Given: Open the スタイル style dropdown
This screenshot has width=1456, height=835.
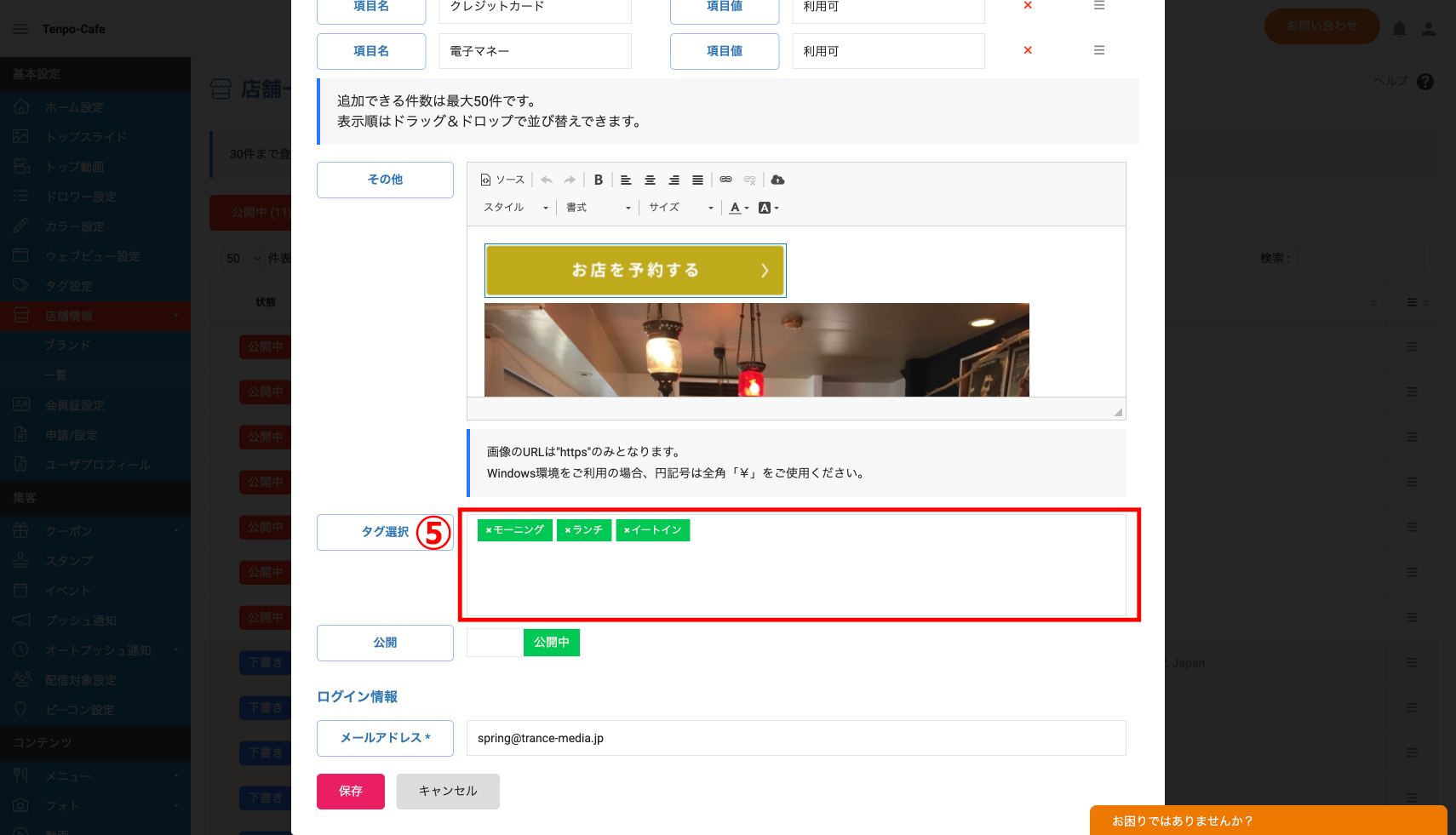Looking at the screenshot, I should [x=515, y=208].
